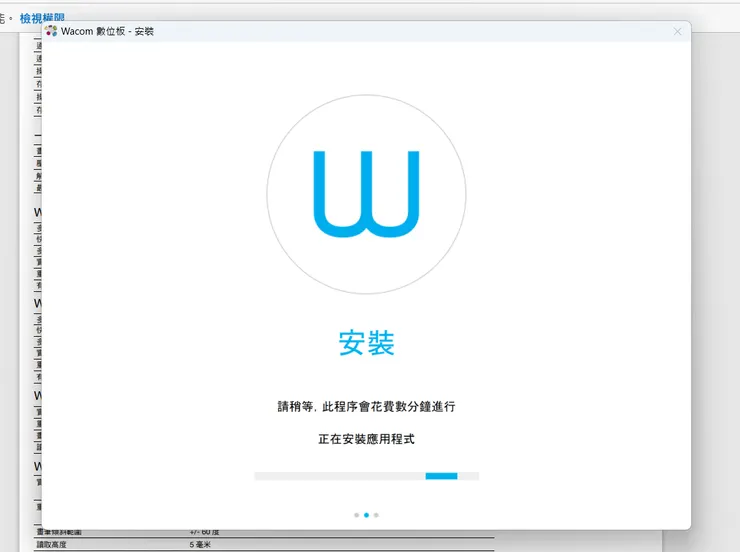The image size is (740, 552).
Task: Click the Wacom colorful title bar icon
Action: click(51, 31)
